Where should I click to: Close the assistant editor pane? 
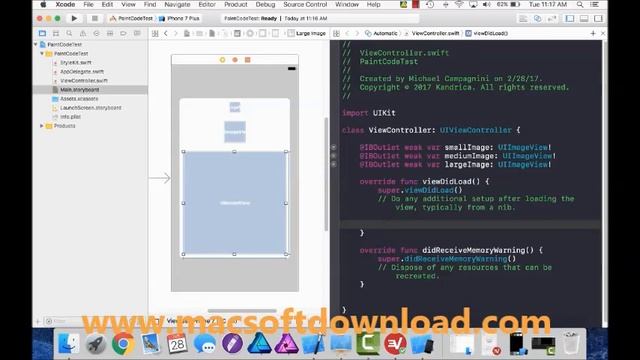[603, 33]
